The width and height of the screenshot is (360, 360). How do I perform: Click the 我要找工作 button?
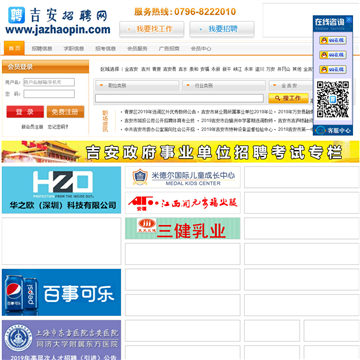[x=152, y=29]
